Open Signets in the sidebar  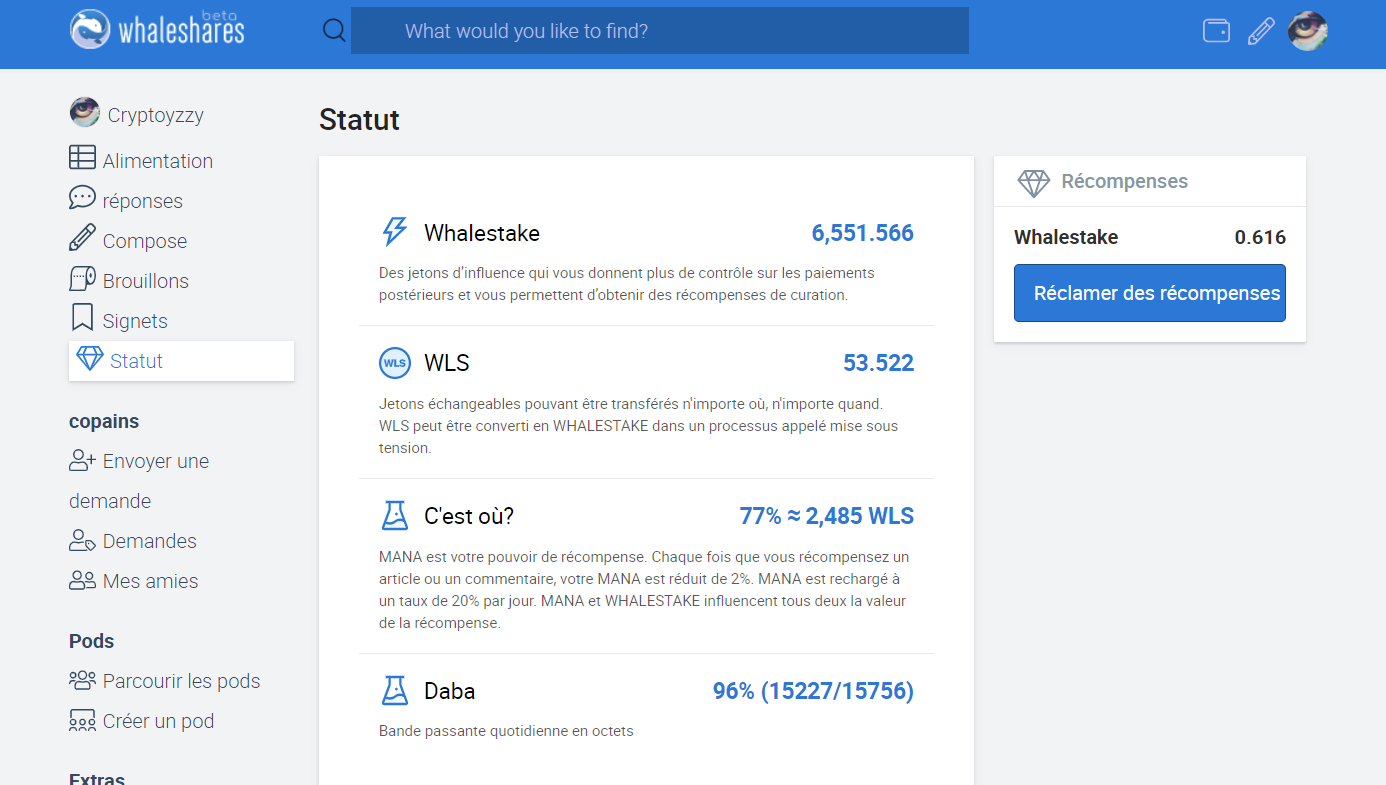tap(135, 321)
